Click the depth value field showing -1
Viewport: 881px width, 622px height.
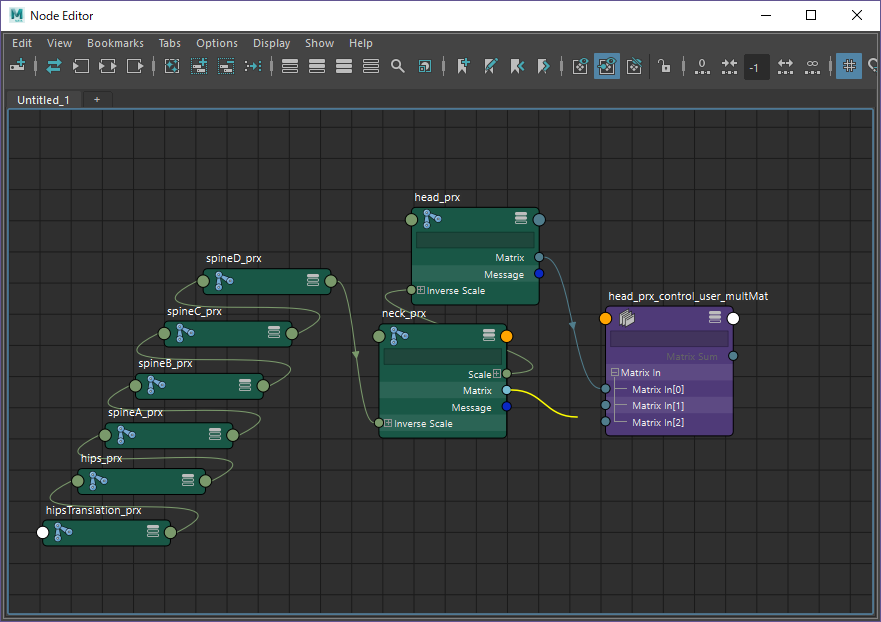pyautogui.click(x=756, y=67)
